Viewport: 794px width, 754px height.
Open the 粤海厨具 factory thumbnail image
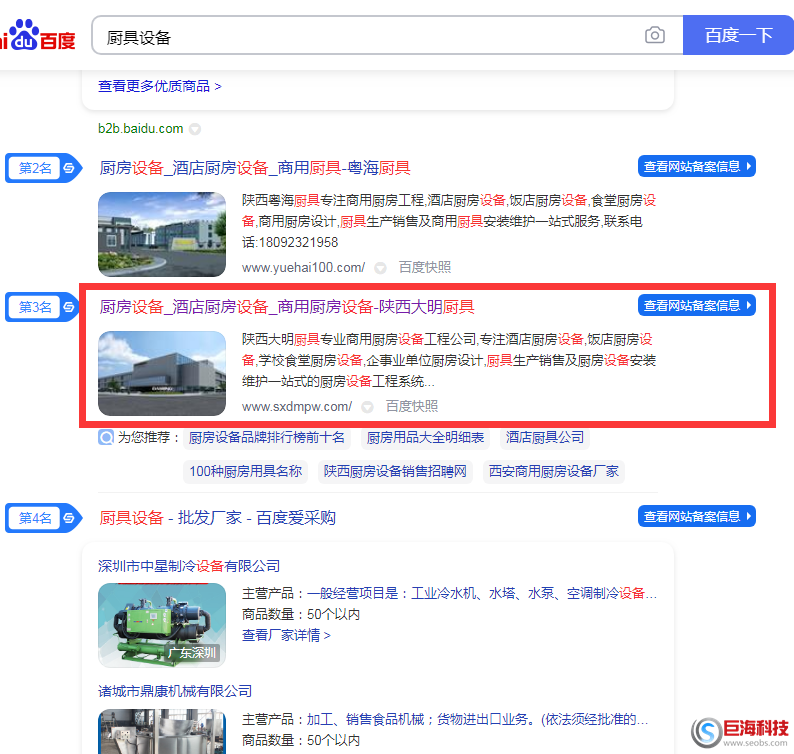(x=162, y=234)
